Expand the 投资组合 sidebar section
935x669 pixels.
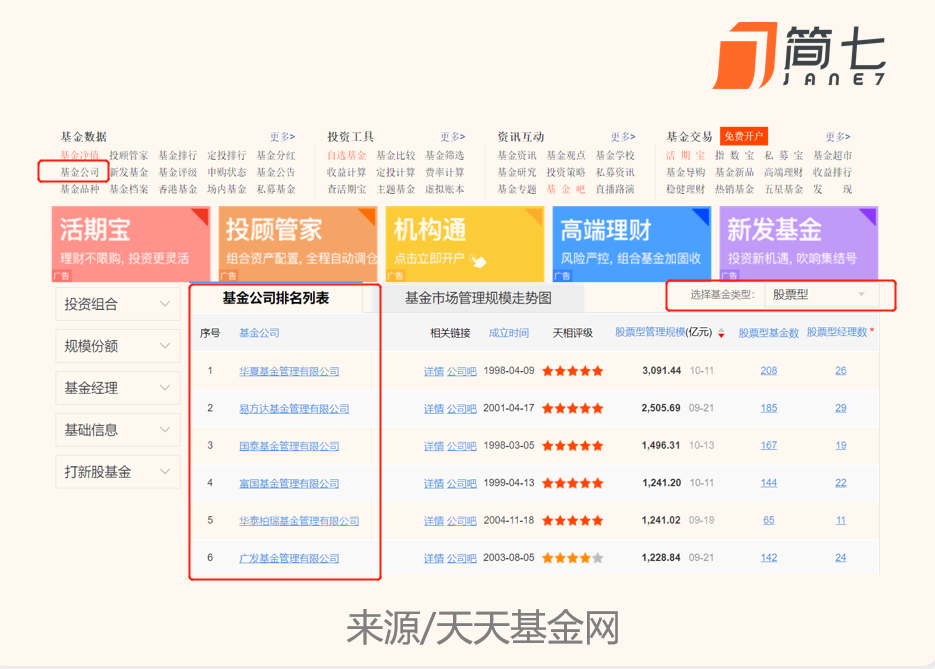pyautogui.click(x=118, y=304)
